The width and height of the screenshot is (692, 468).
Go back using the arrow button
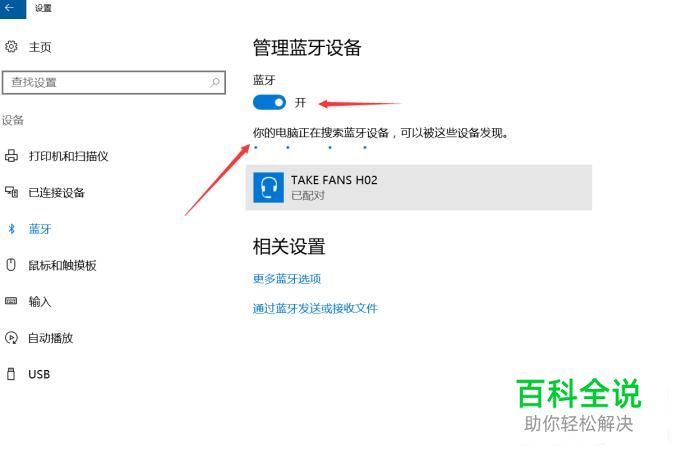(12, 9)
